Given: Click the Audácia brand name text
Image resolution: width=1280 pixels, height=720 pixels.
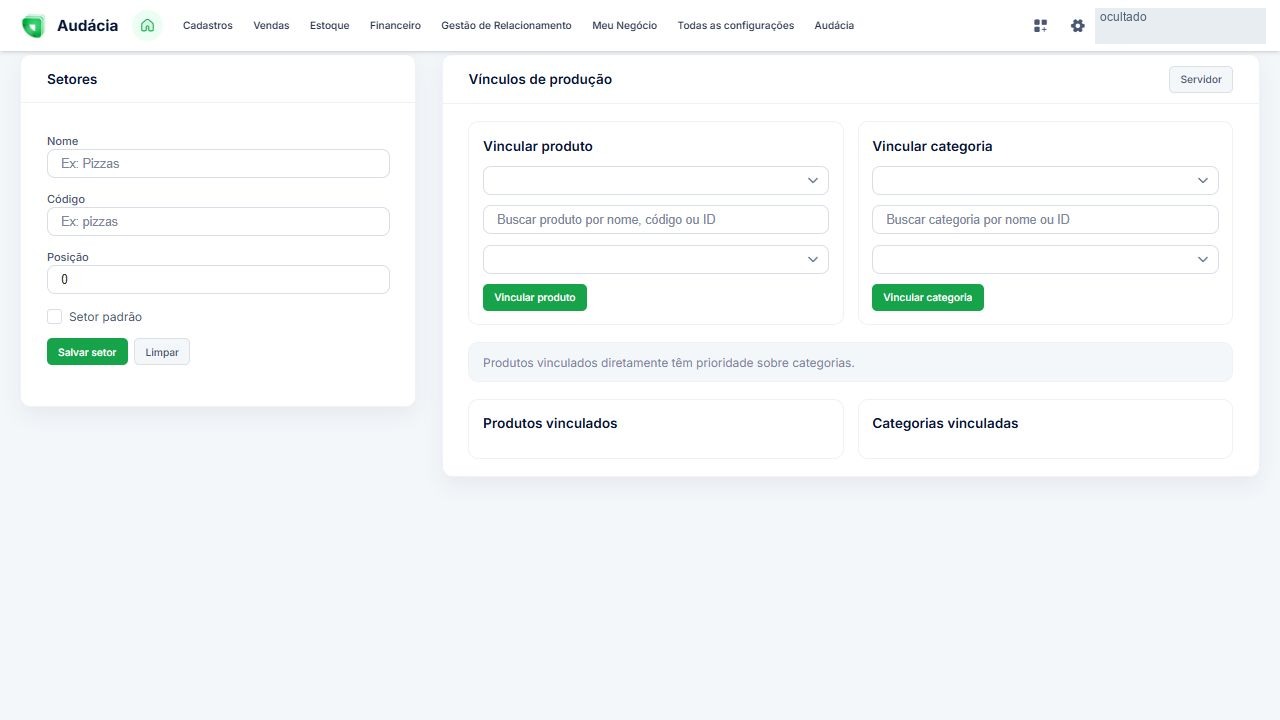Looking at the screenshot, I should tap(87, 26).
